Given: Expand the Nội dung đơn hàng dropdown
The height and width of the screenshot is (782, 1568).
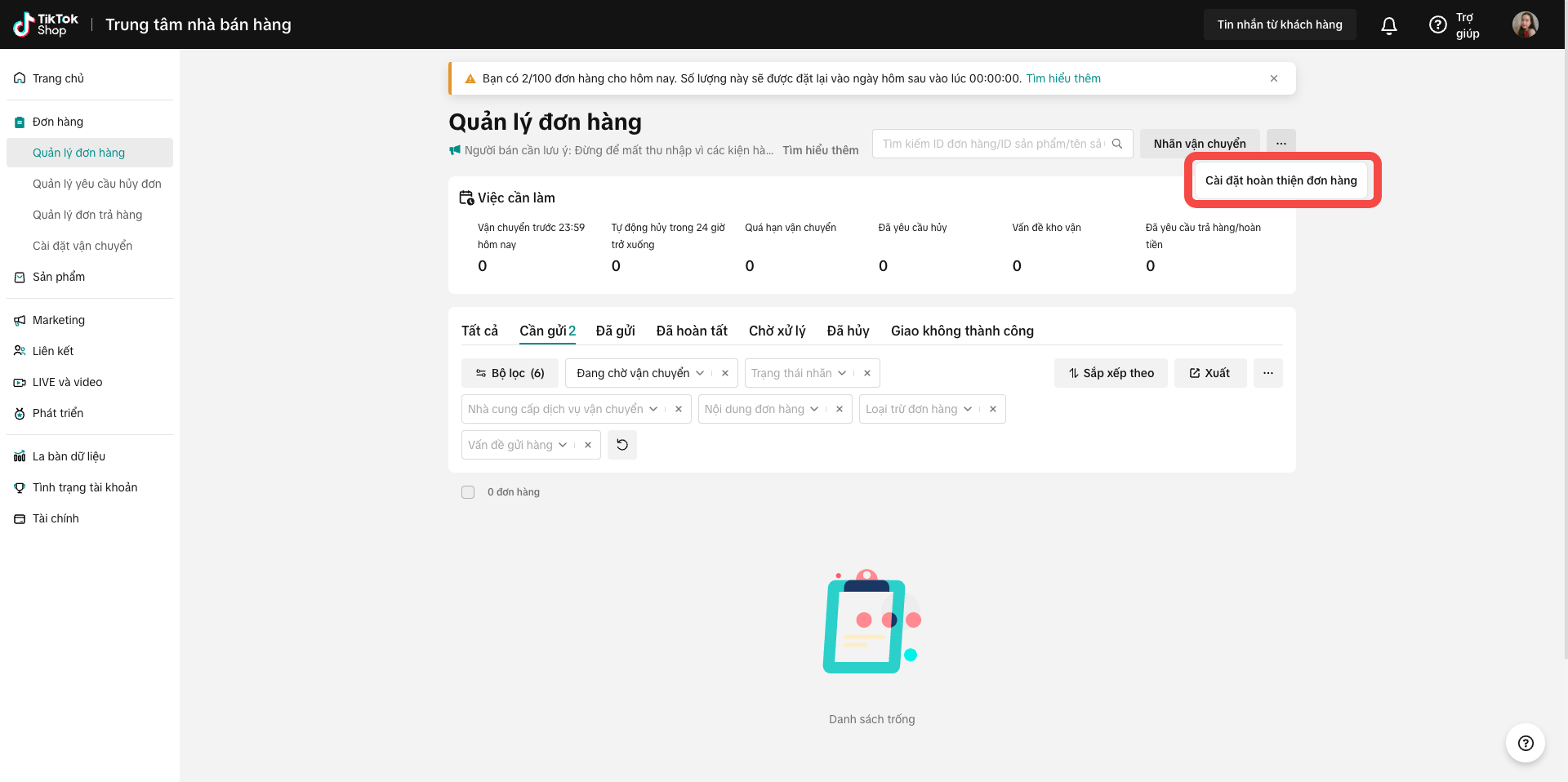Looking at the screenshot, I should pos(814,409).
